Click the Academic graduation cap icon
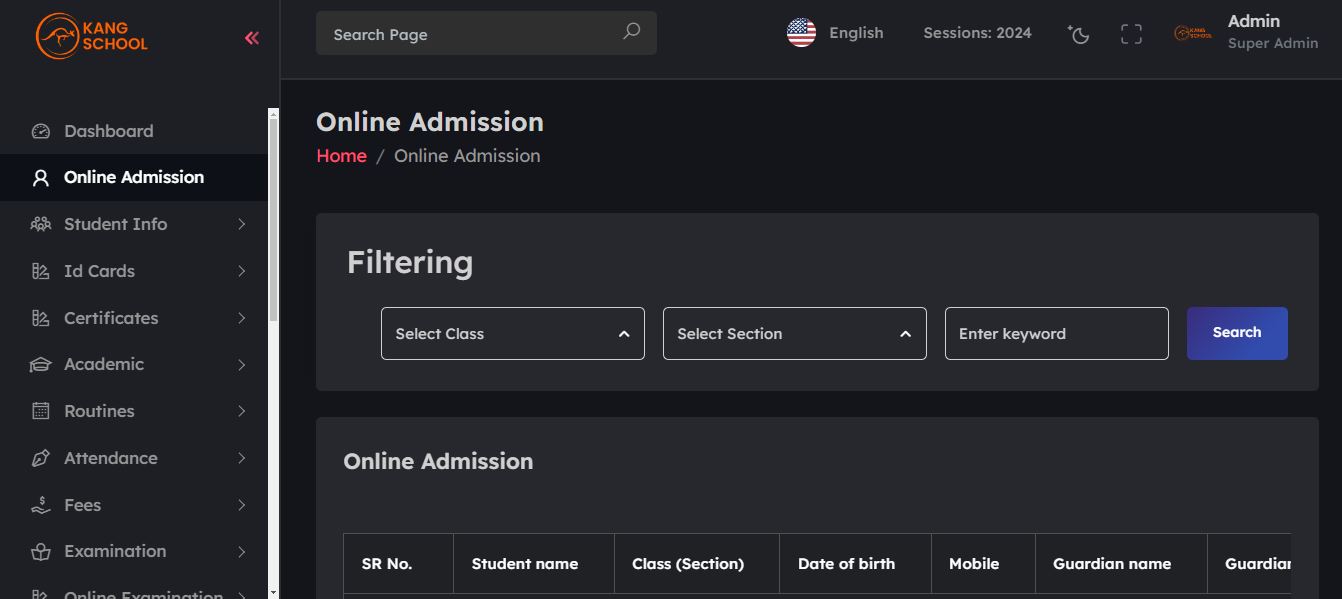Viewport: 1342px width, 599px height. (41, 365)
